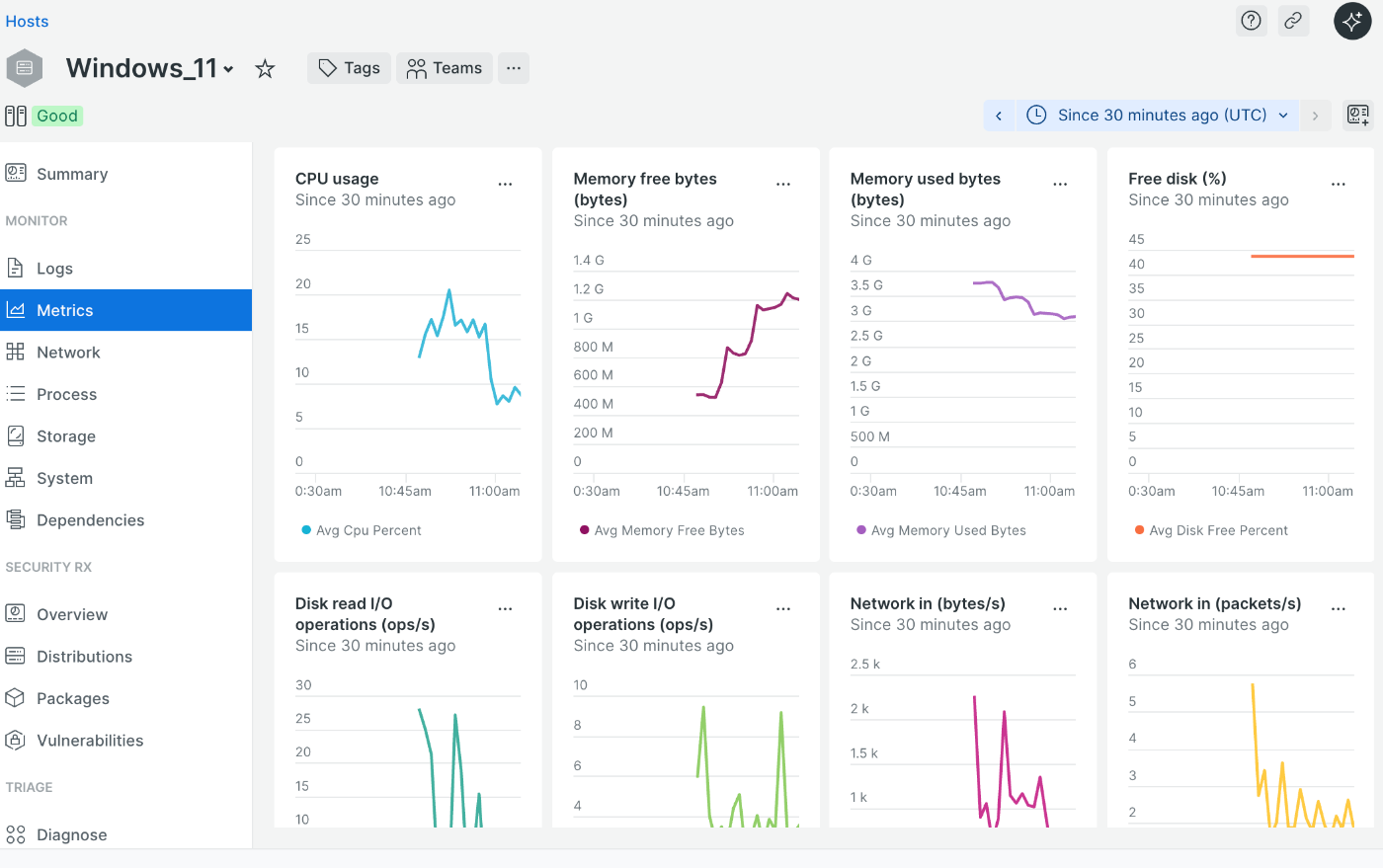Open Memory used bytes chart options menu
The height and width of the screenshot is (868, 1383).
1060,184
